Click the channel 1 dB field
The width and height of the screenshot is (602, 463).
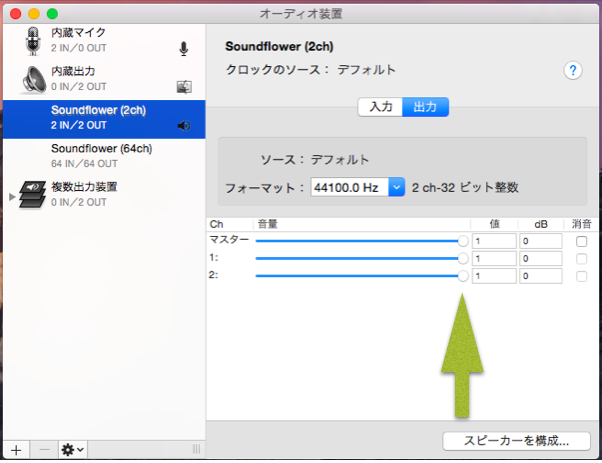(541, 258)
